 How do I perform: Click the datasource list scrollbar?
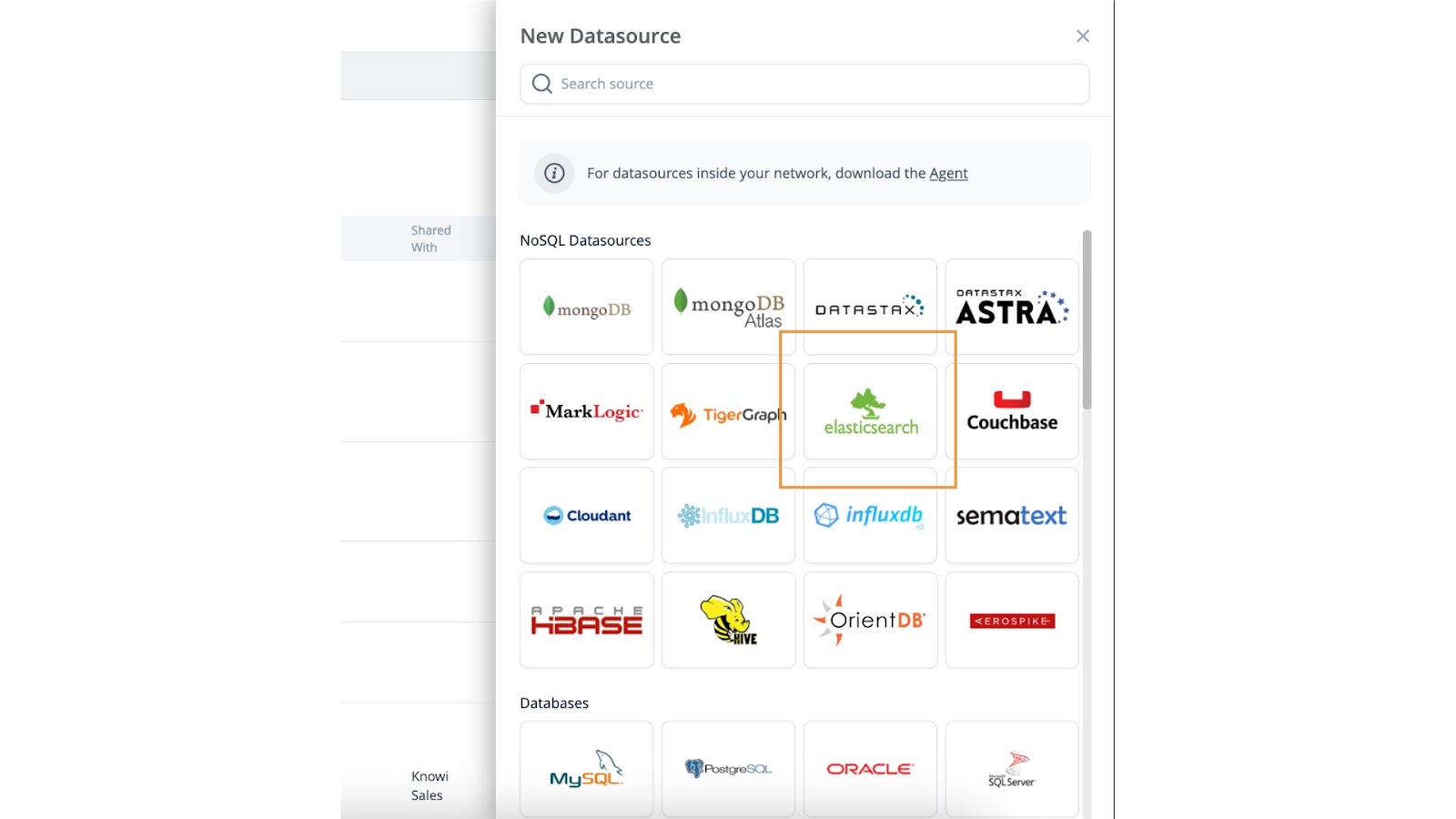click(1087, 319)
